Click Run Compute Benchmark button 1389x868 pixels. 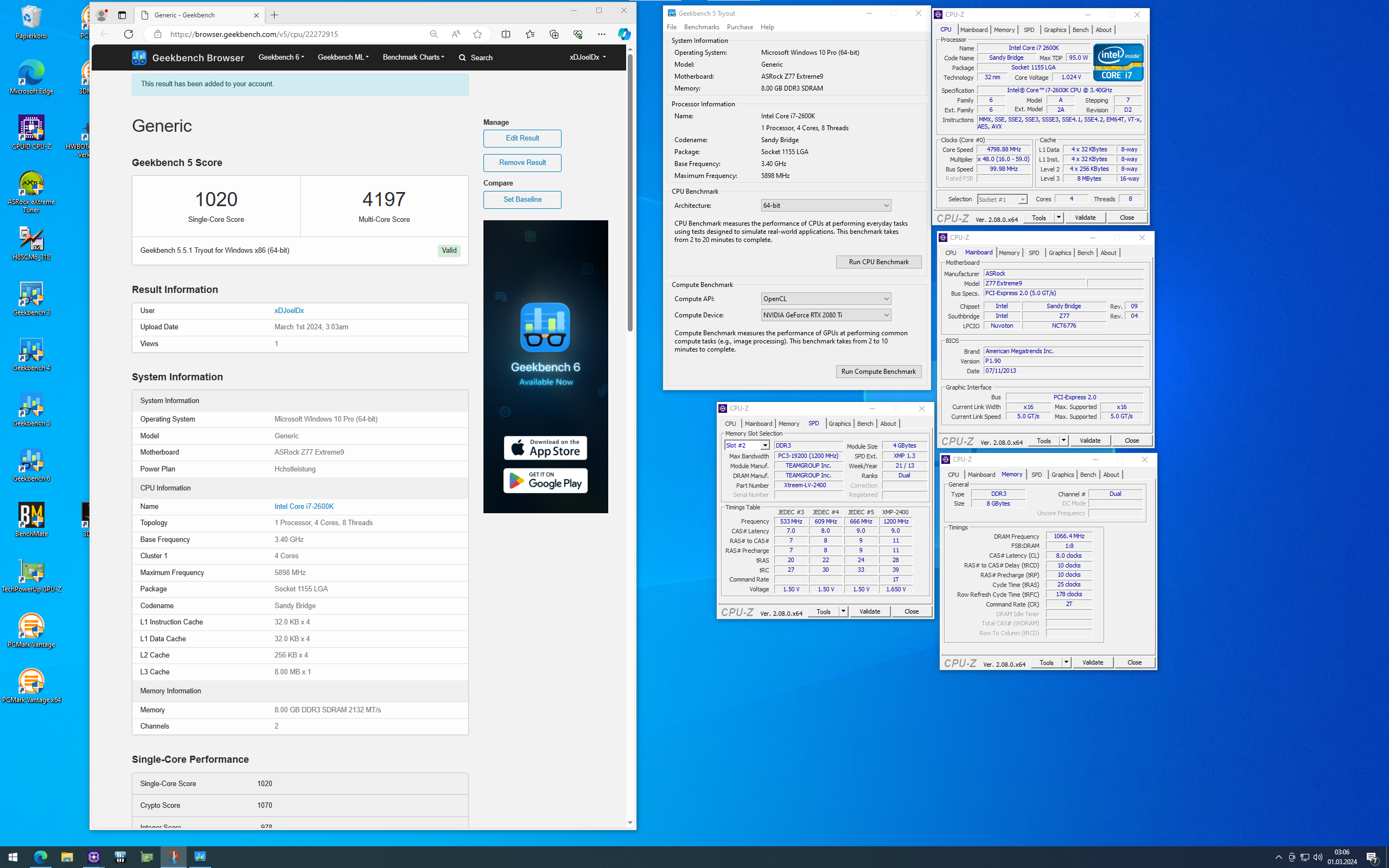click(879, 372)
